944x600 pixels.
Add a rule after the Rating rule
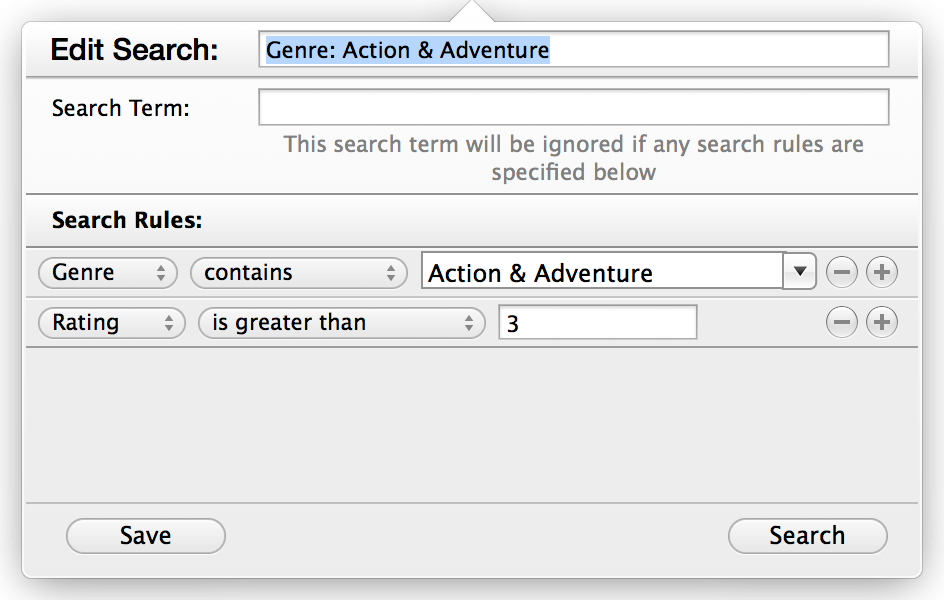tap(881, 322)
